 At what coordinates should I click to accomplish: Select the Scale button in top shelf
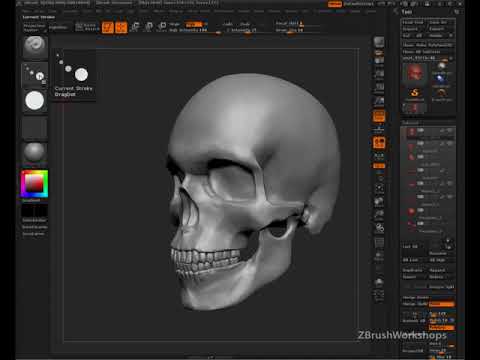coord(149,27)
